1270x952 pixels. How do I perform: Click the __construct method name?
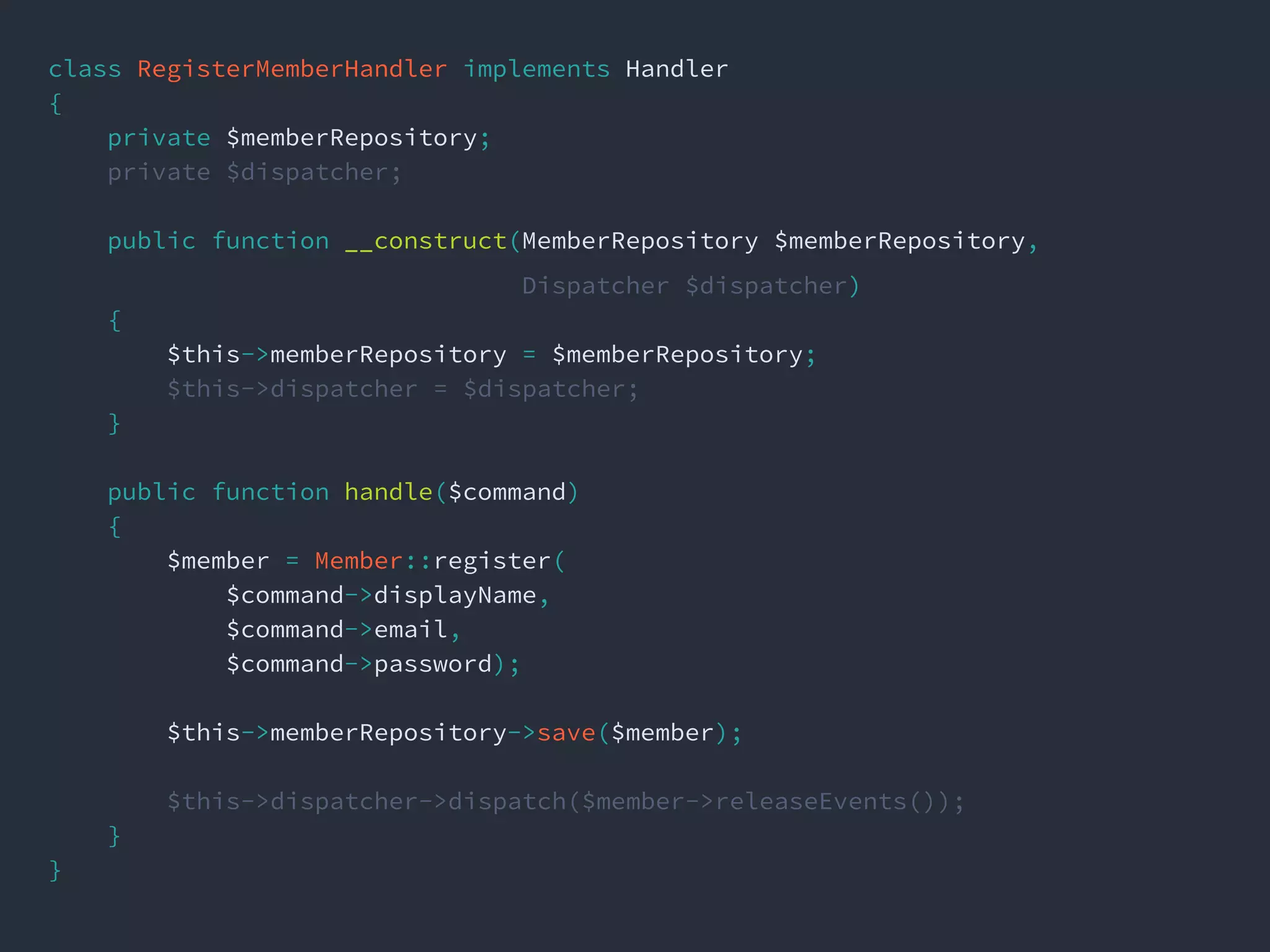[426, 241]
